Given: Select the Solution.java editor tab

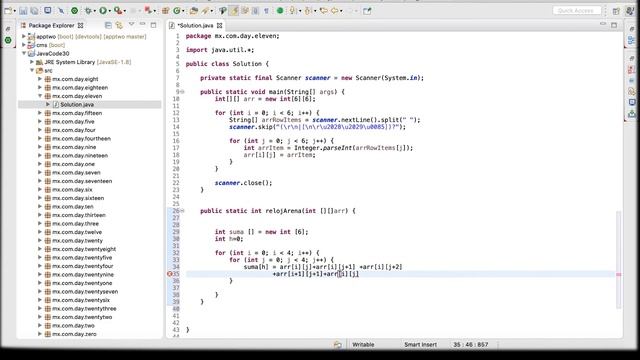Looking at the screenshot, I should [x=196, y=25].
